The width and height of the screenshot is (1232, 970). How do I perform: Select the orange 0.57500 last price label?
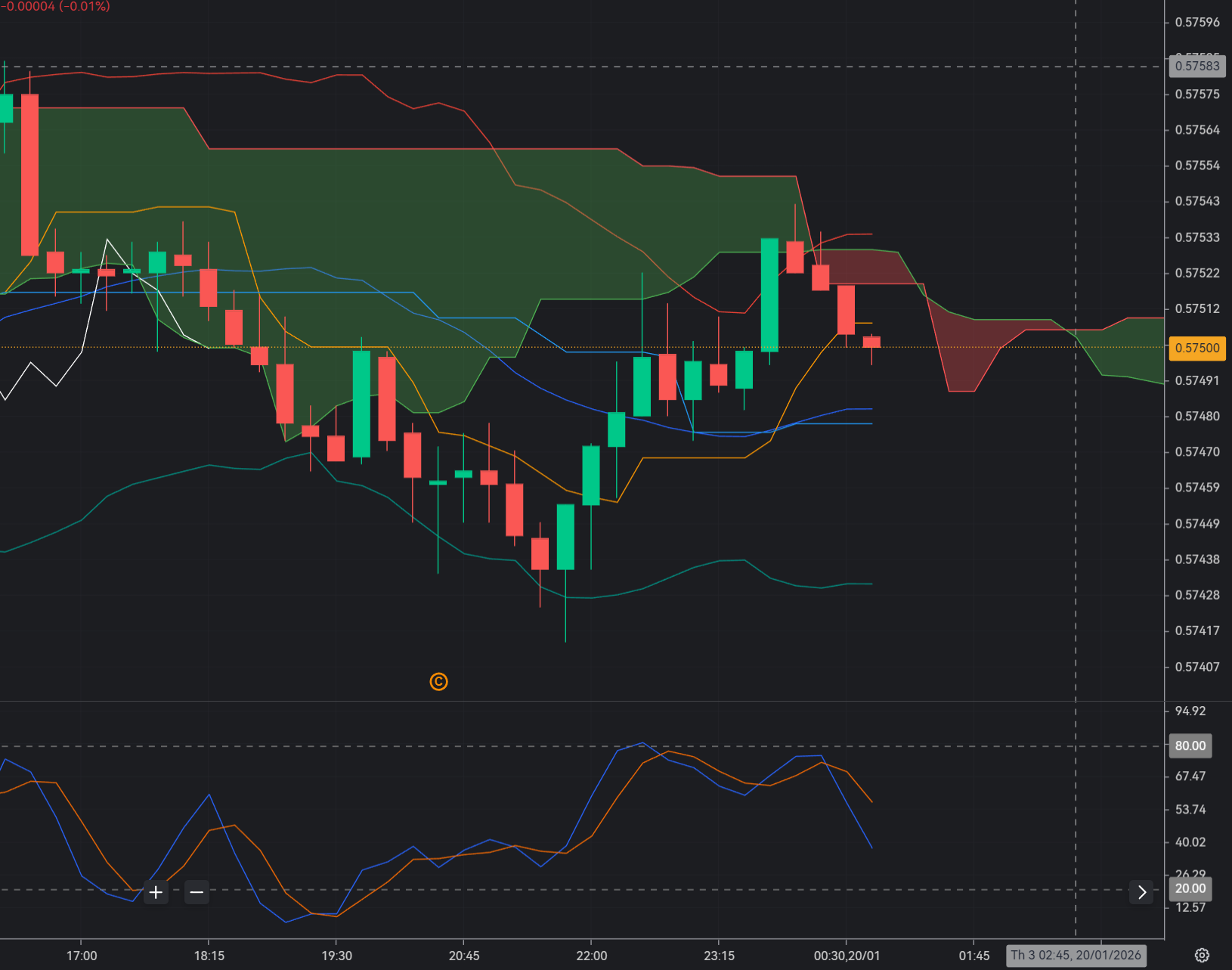coord(1197,349)
